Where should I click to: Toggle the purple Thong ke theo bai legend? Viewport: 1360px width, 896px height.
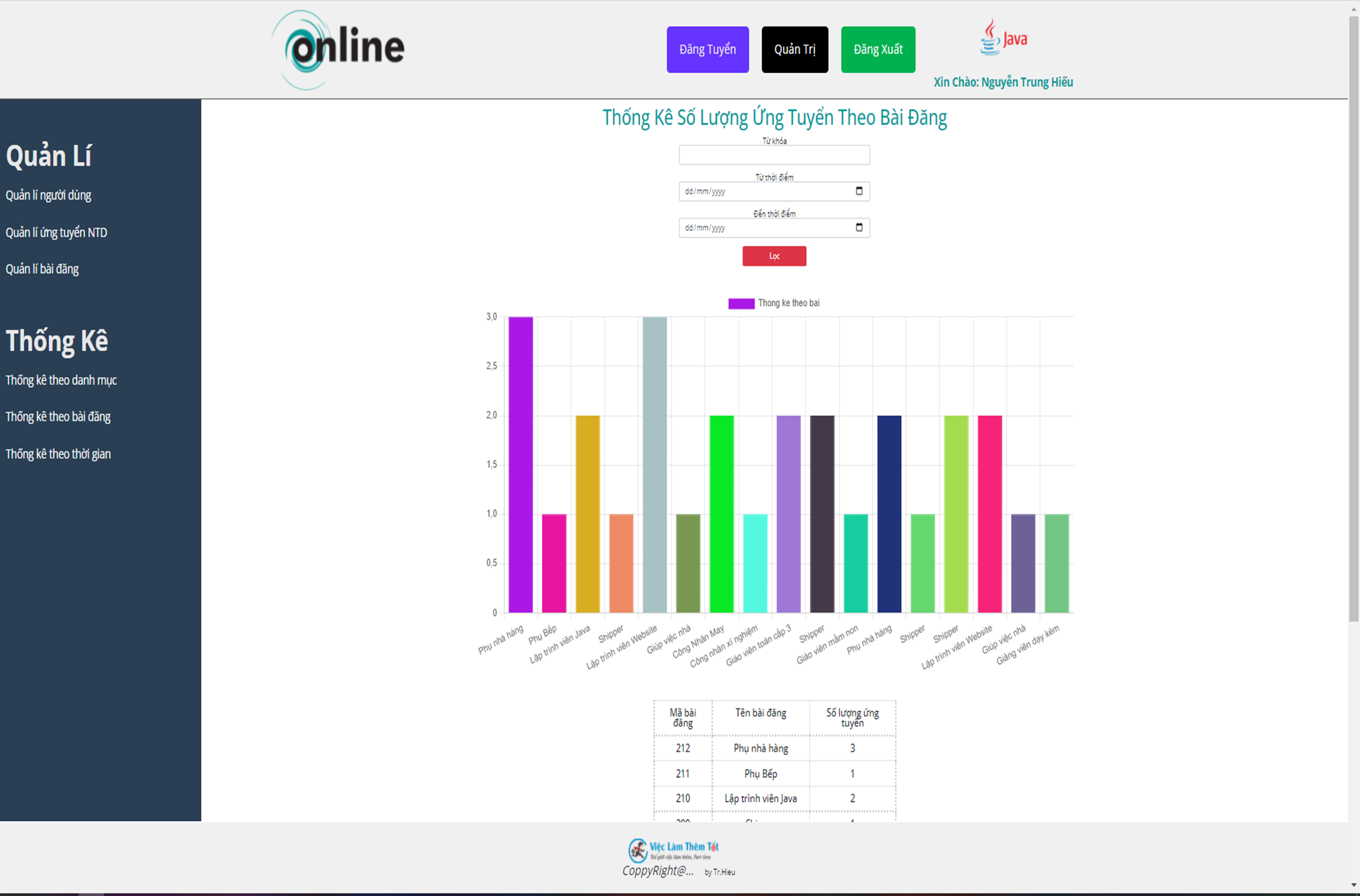(x=774, y=303)
